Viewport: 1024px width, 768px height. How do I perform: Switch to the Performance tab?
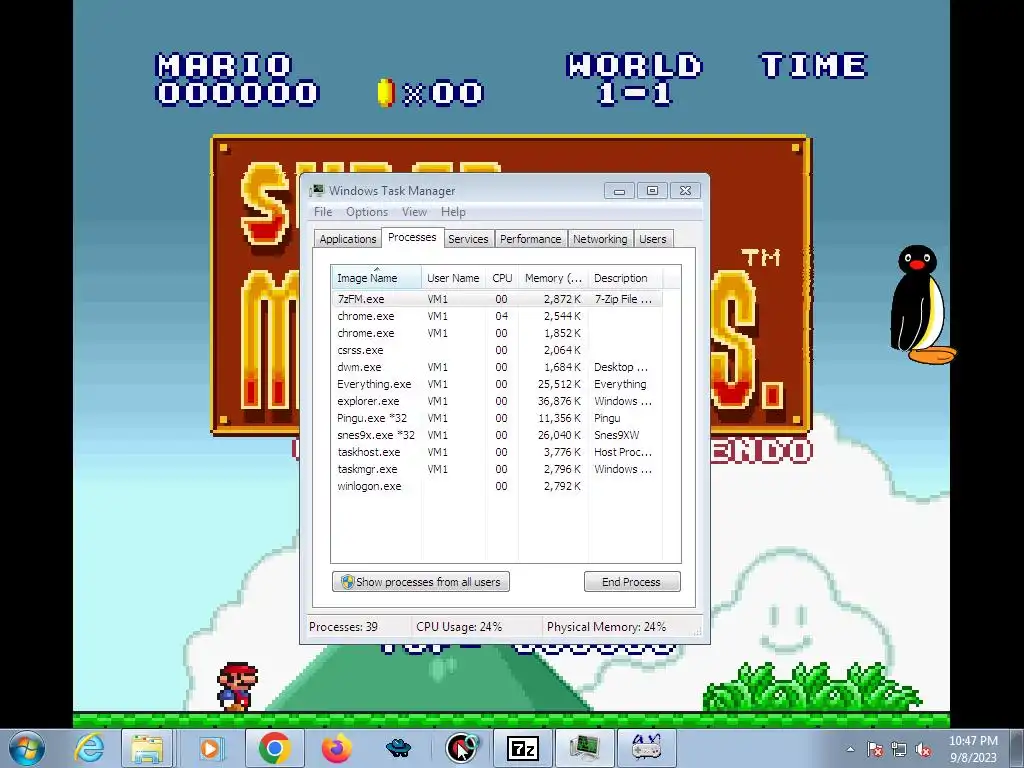point(530,239)
